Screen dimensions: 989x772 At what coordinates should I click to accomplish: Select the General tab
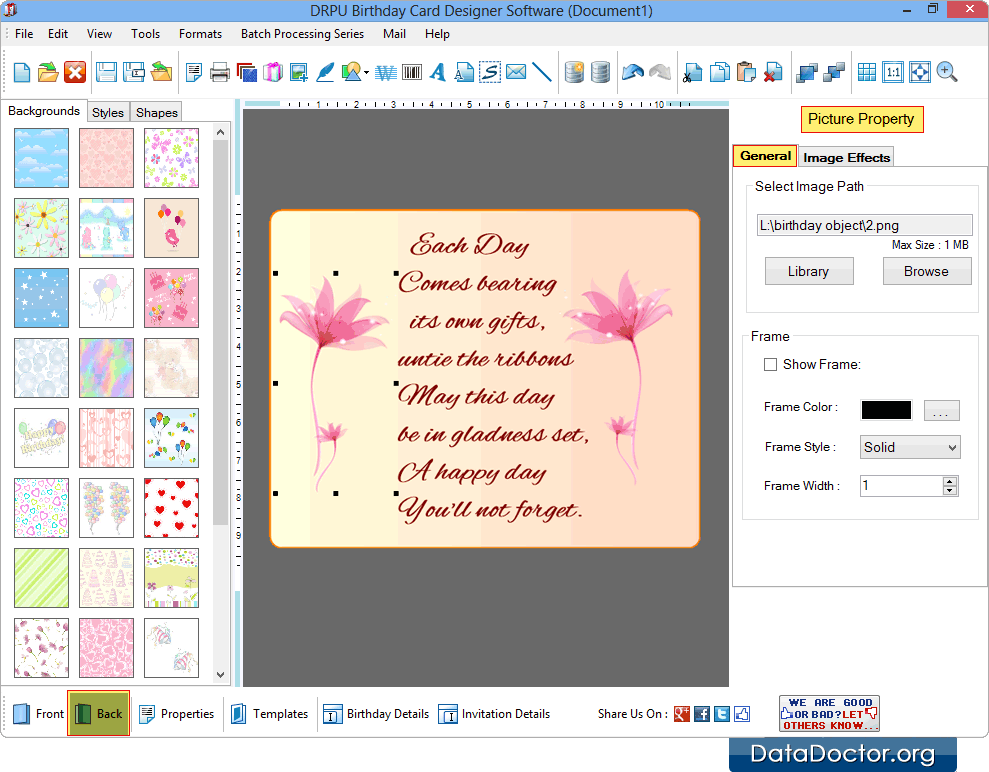pos(765,156)
